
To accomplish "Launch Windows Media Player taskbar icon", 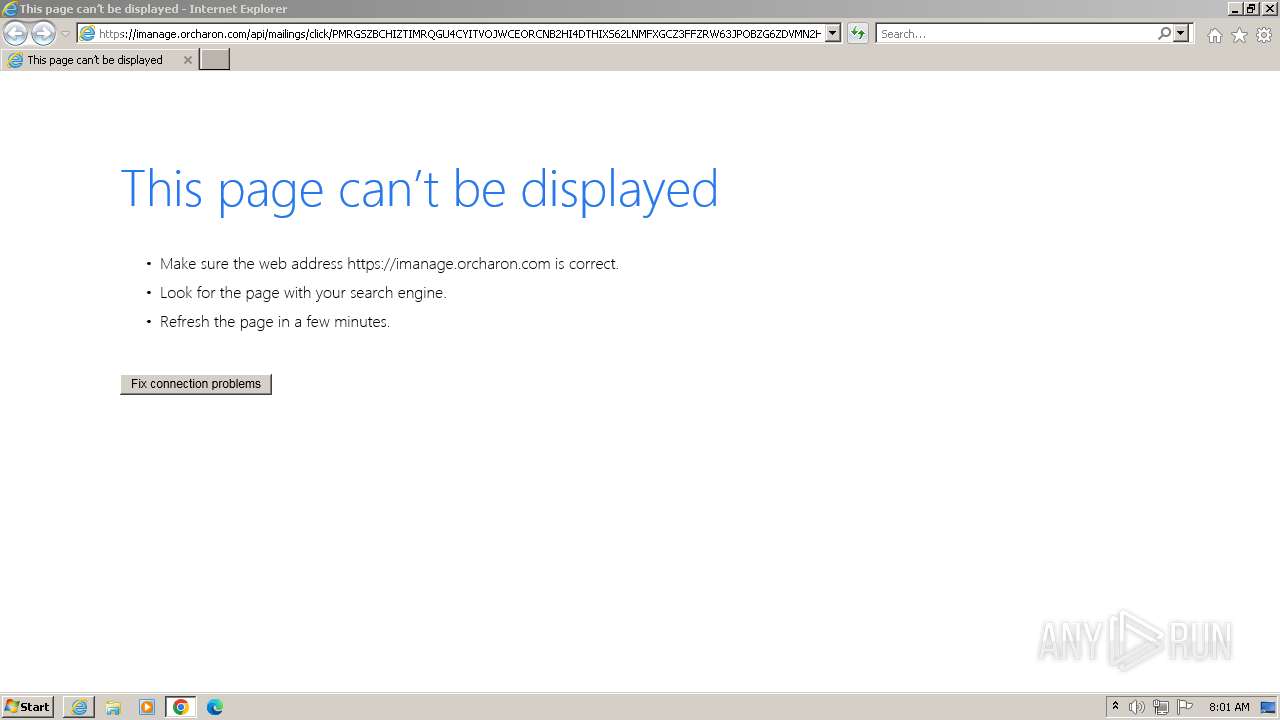I will [147, 707].
